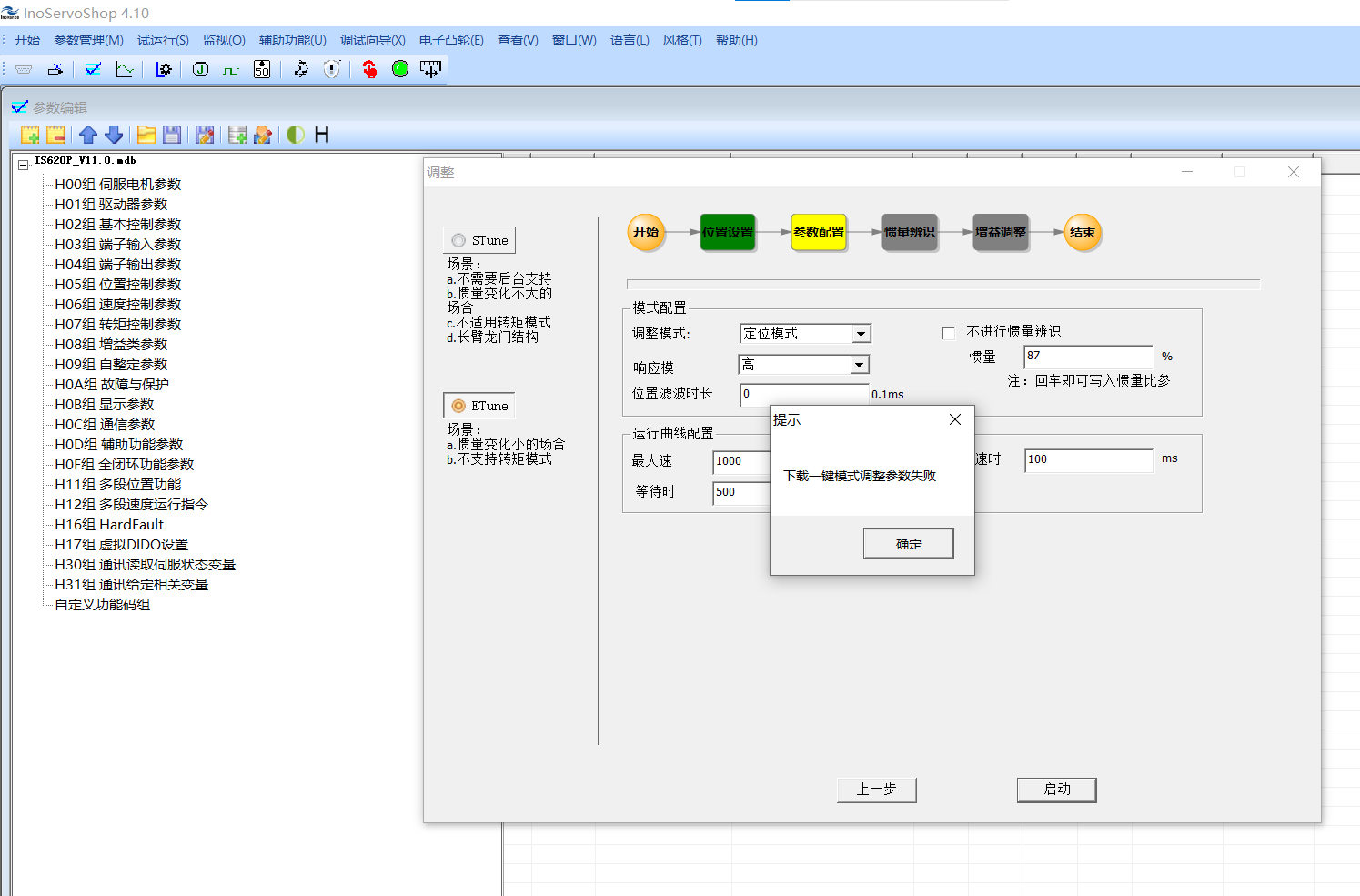Click the green square wave icon
1360x896 pixels.
[231, 69]
